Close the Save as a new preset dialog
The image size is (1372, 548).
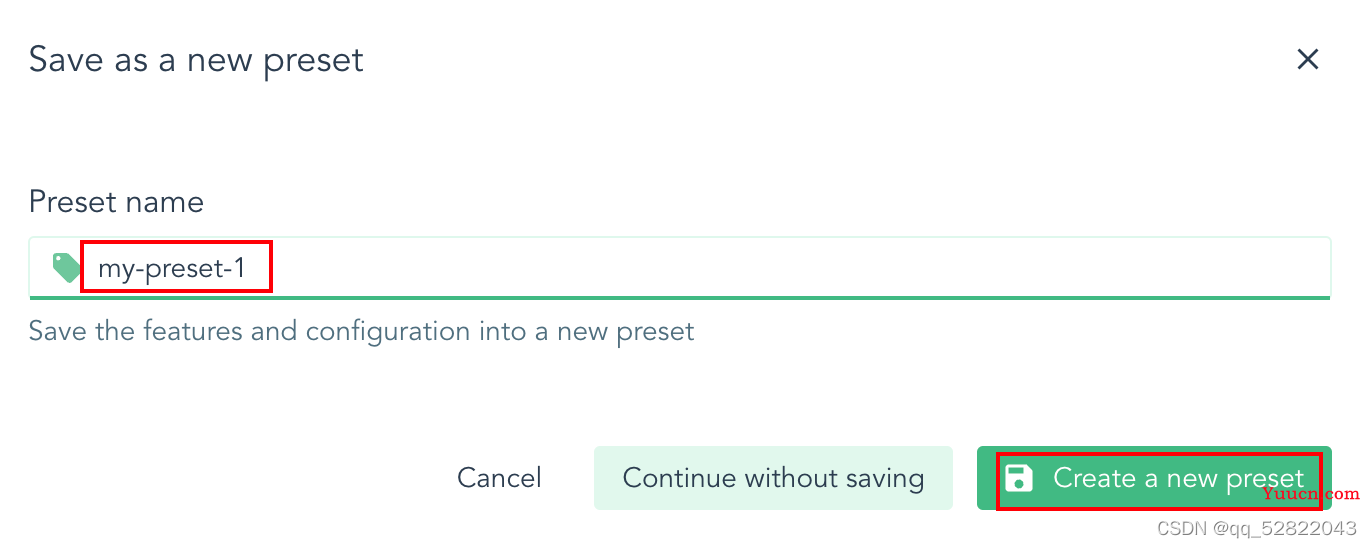[1307, 60]
